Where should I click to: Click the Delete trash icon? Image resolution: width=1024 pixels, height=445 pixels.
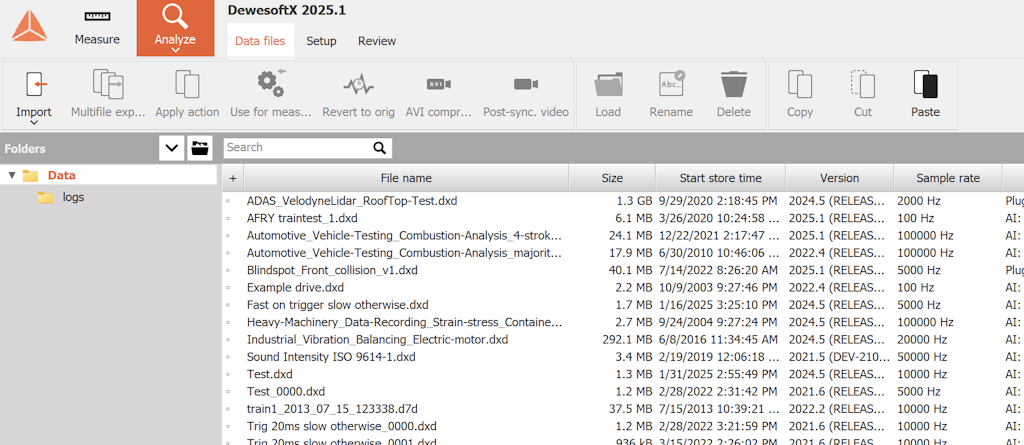733,84
